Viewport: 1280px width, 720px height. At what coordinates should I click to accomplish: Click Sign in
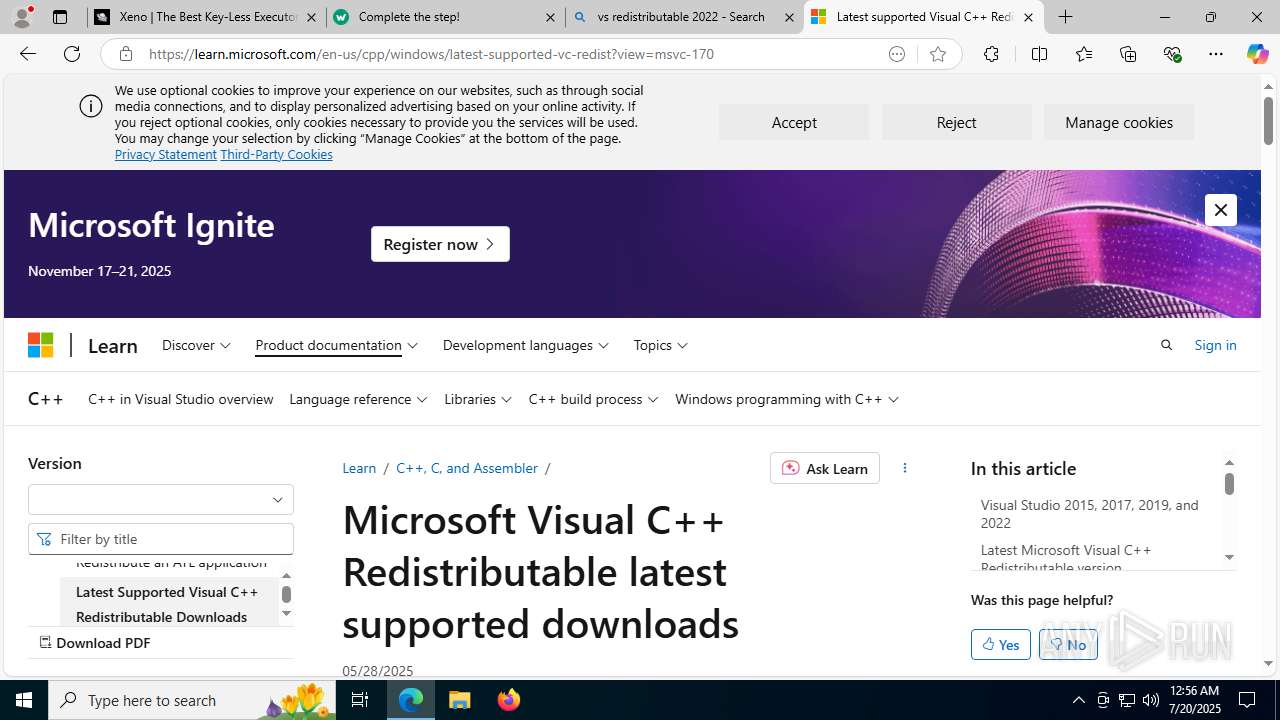pos(1215,345)
